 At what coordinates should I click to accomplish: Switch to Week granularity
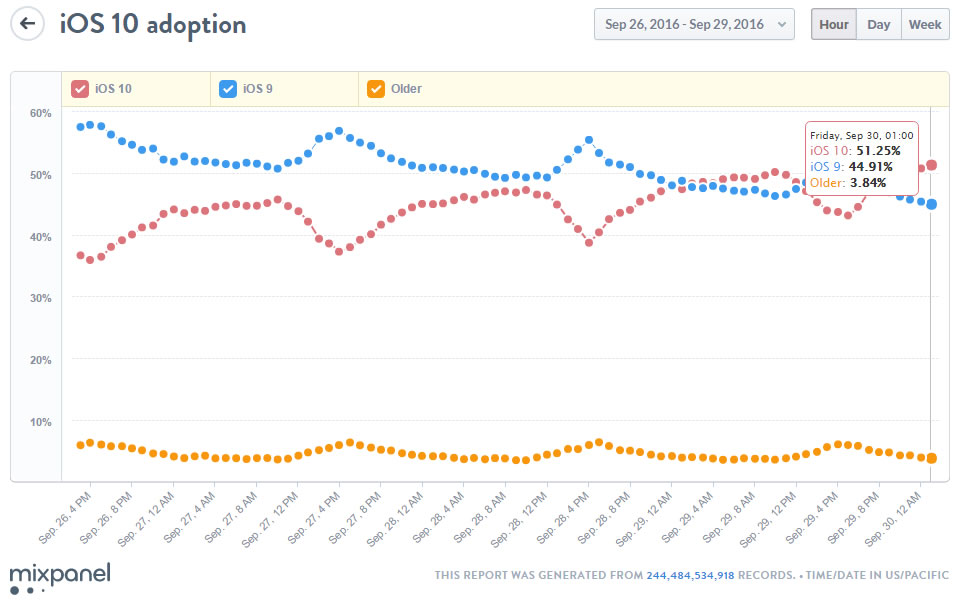[x=925, y=24]
